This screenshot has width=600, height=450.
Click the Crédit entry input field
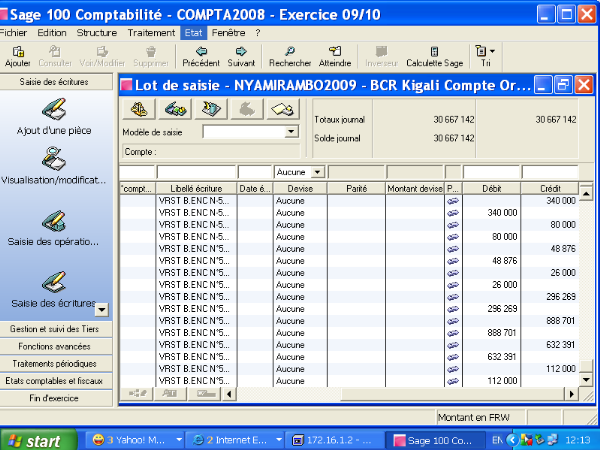(550, 172)
